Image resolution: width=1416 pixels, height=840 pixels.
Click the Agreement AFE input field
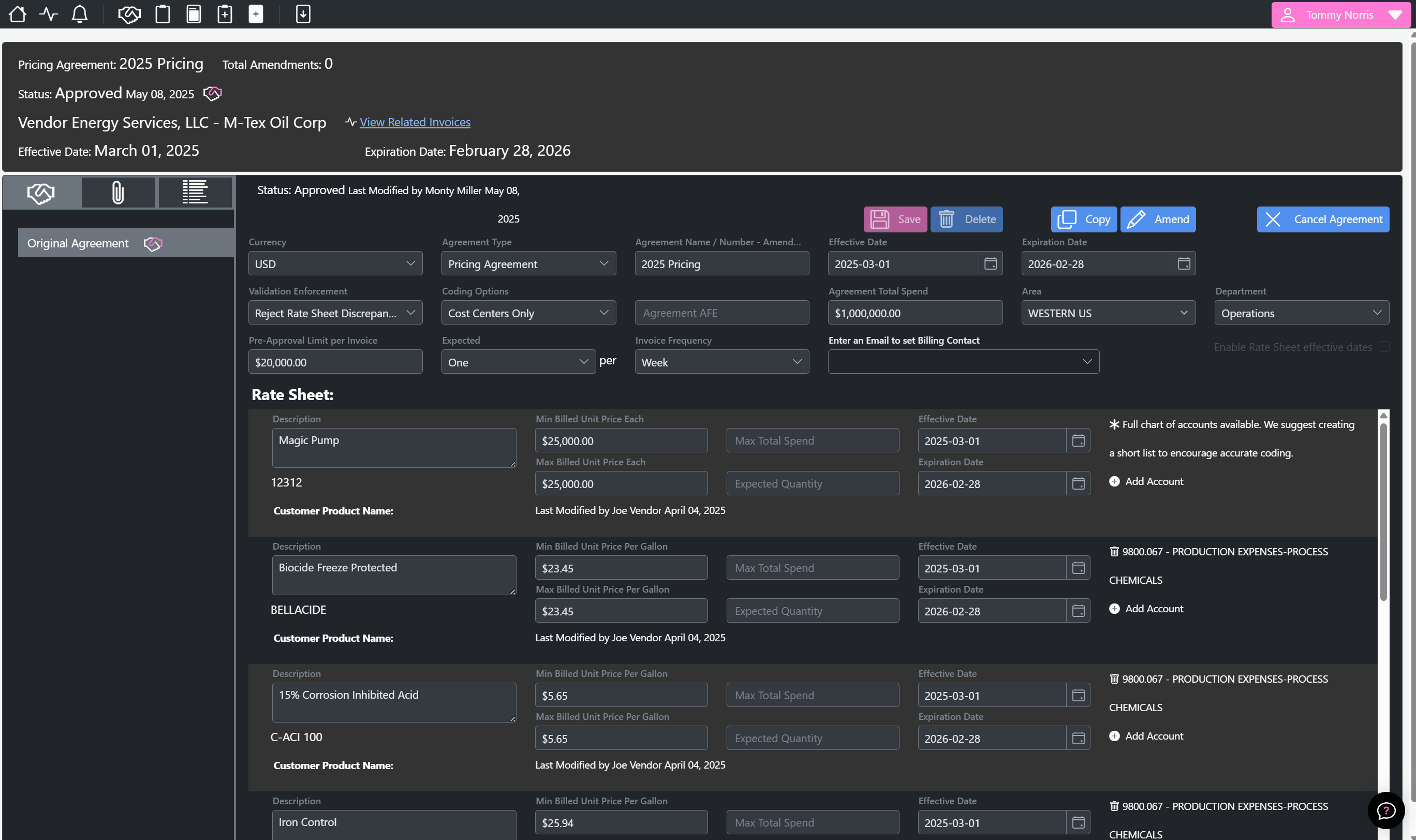pyautogui.click(x=721, y=313)
